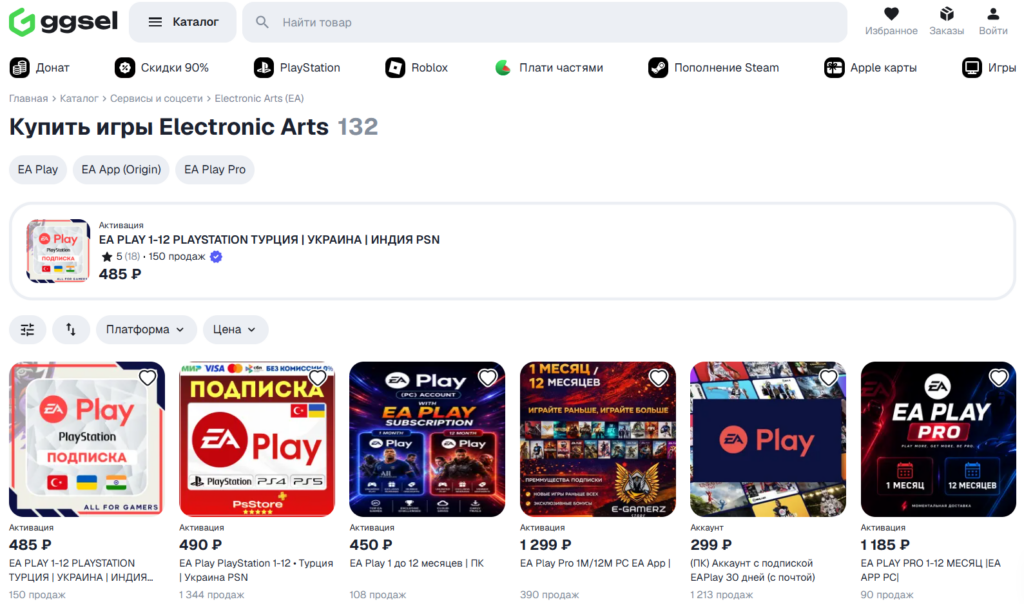This screenshot has height=604, width=1024.
Task: Favorite the 450 ₽ PC account card
Action: 488,377
